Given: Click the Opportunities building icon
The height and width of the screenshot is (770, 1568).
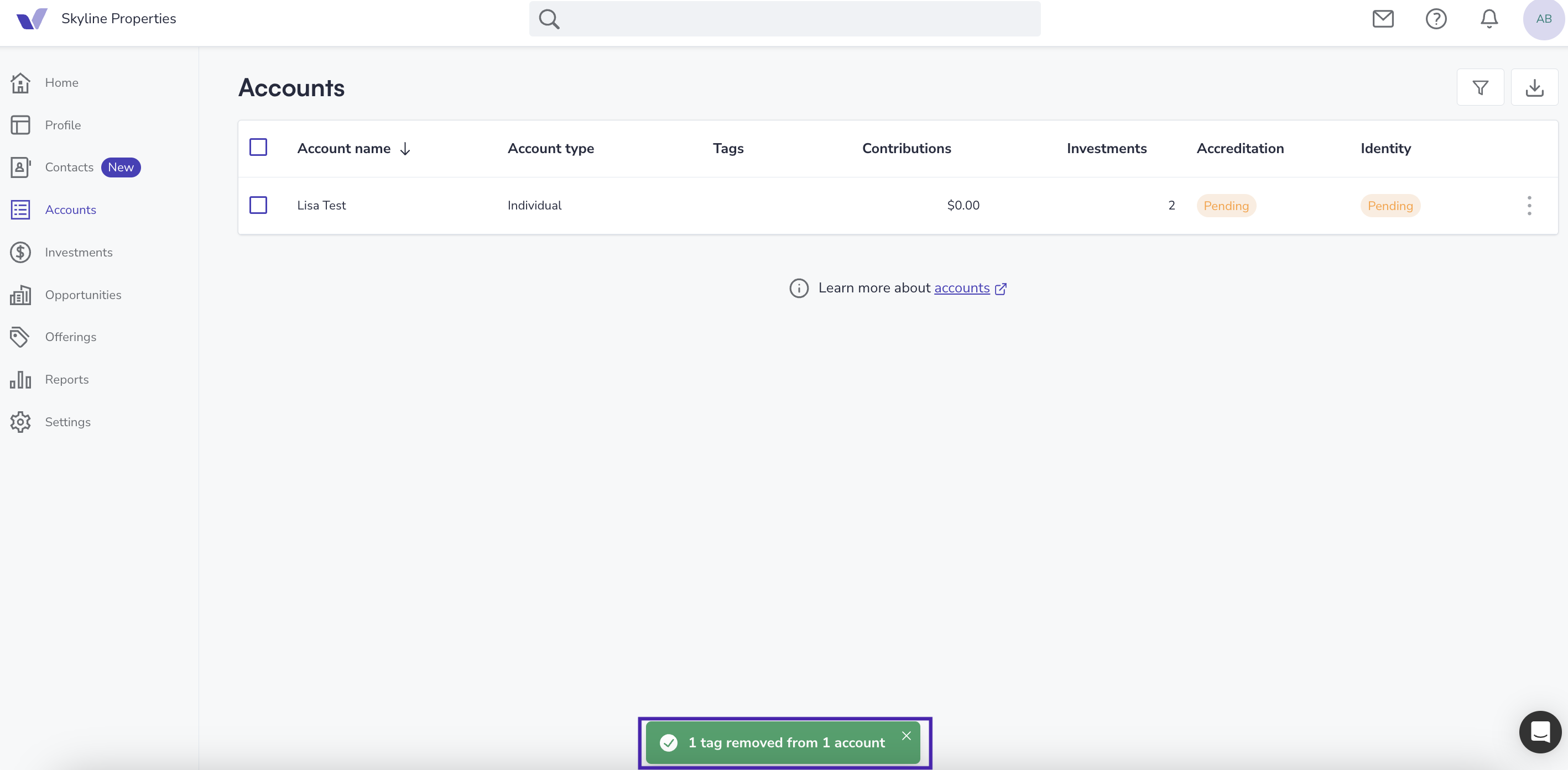Looking at the screenshot, I should 20,295.
